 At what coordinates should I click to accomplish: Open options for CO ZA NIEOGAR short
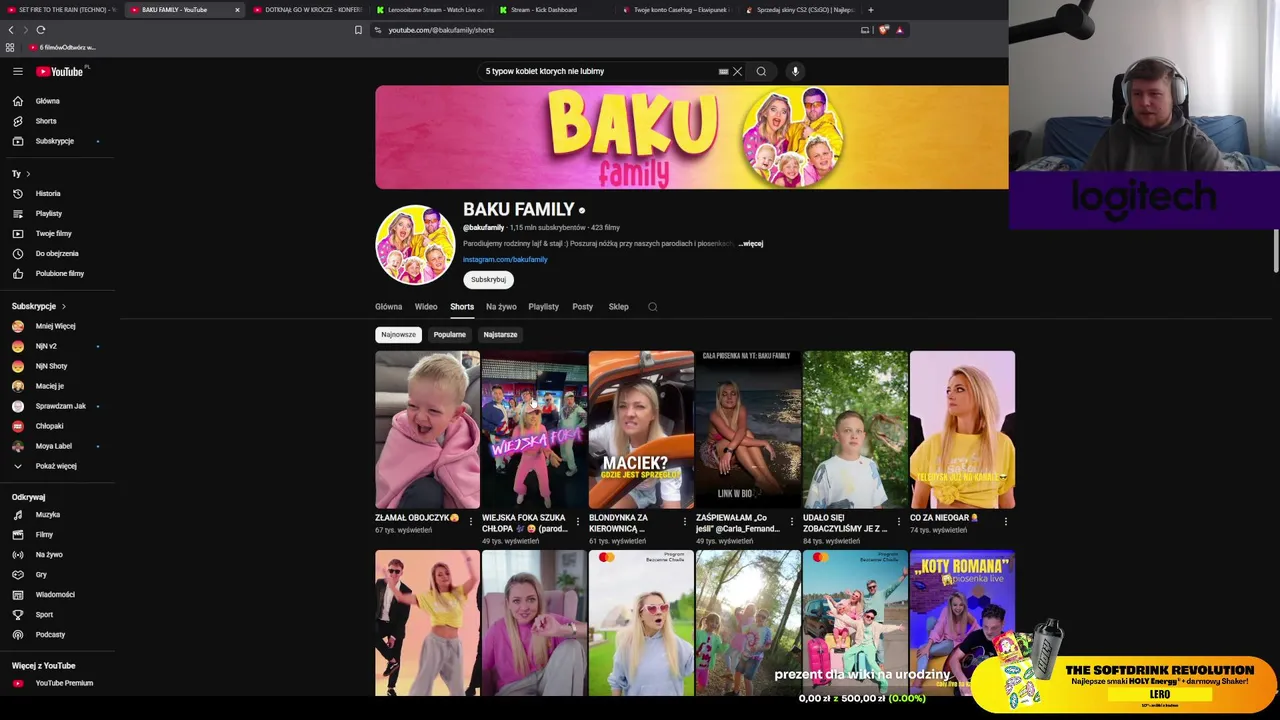1006,521
